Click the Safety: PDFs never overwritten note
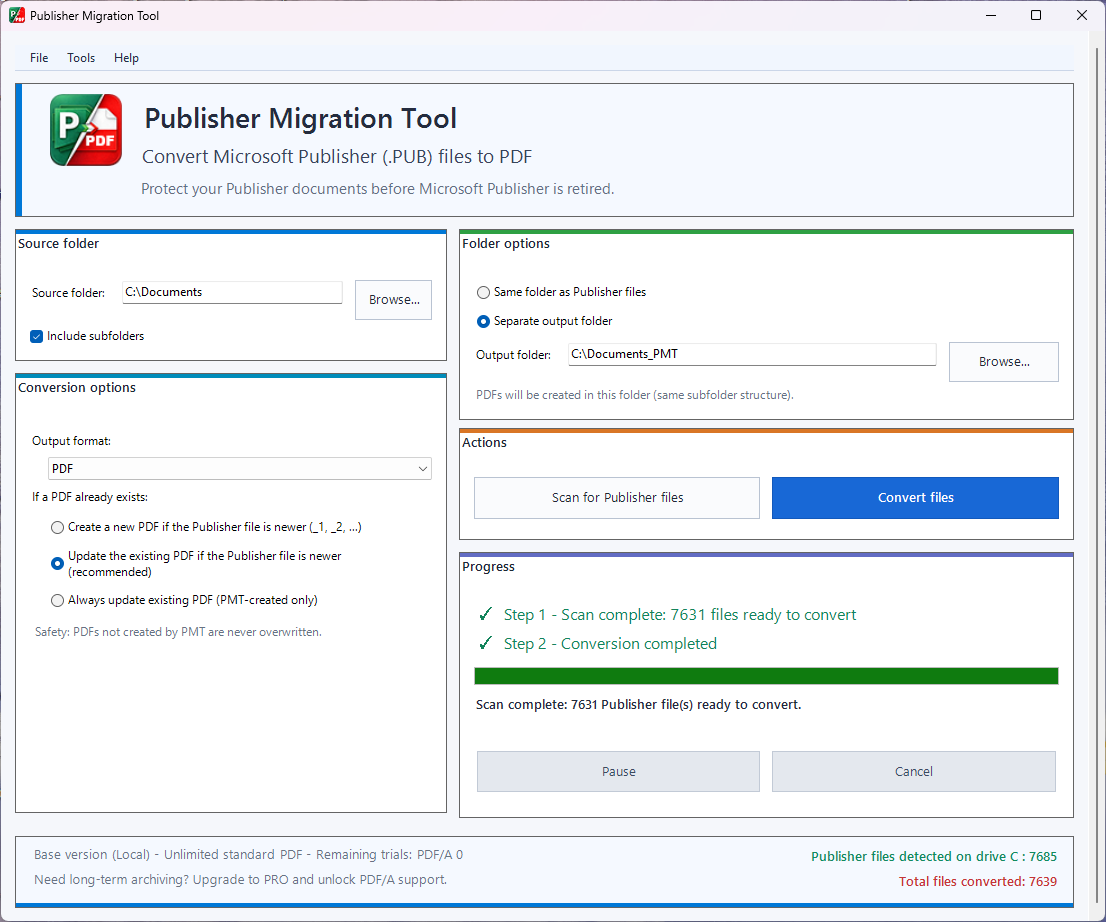This screenshot has height=922, width=1106. [178, 632]
